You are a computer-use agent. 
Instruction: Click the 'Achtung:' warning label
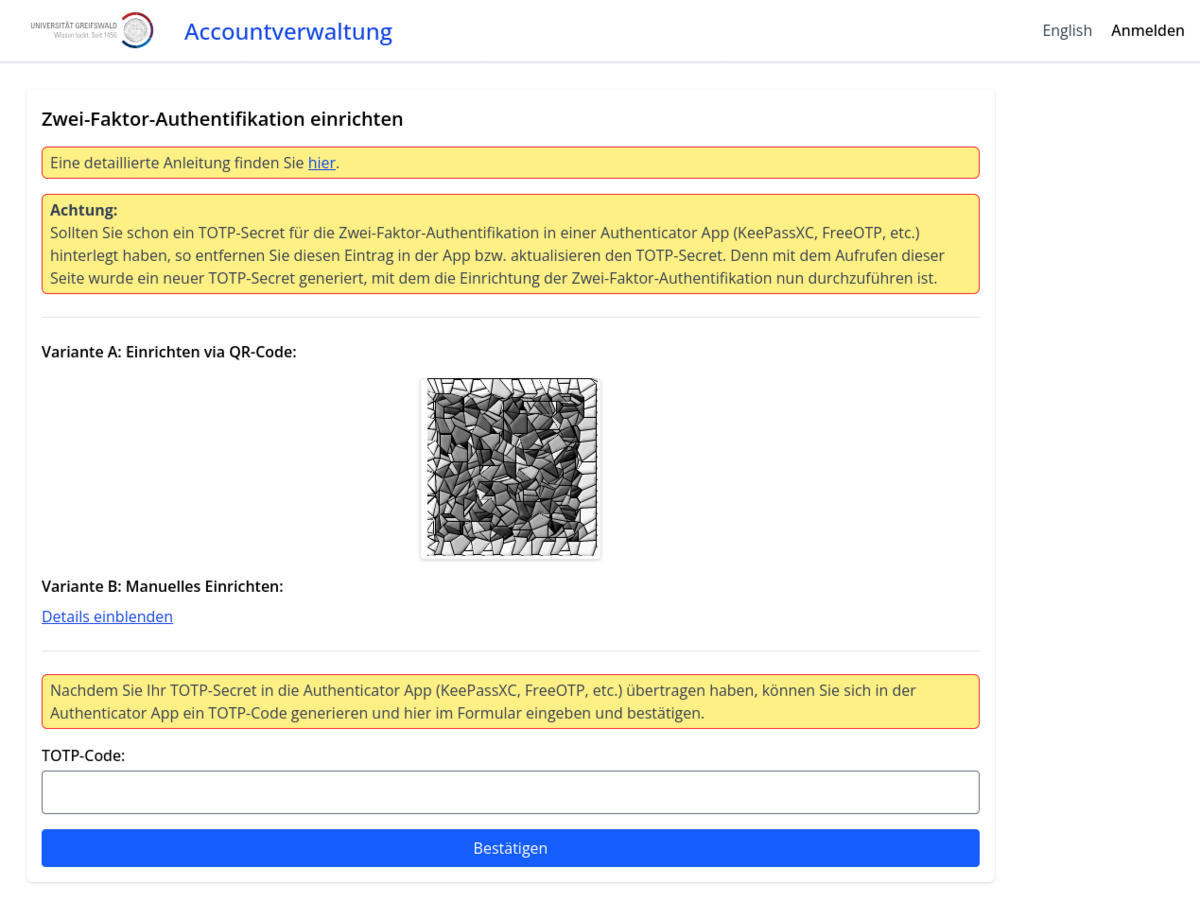click(x=84, y=210)
